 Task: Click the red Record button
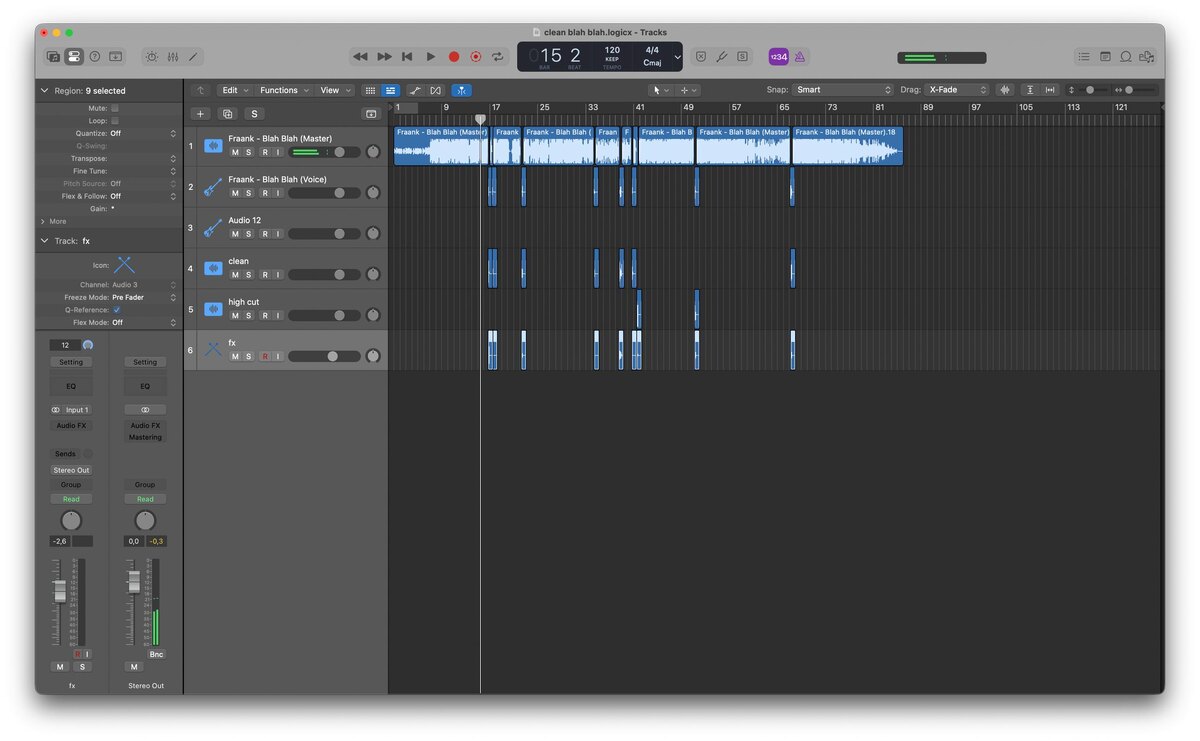click(x=454, y=57)
